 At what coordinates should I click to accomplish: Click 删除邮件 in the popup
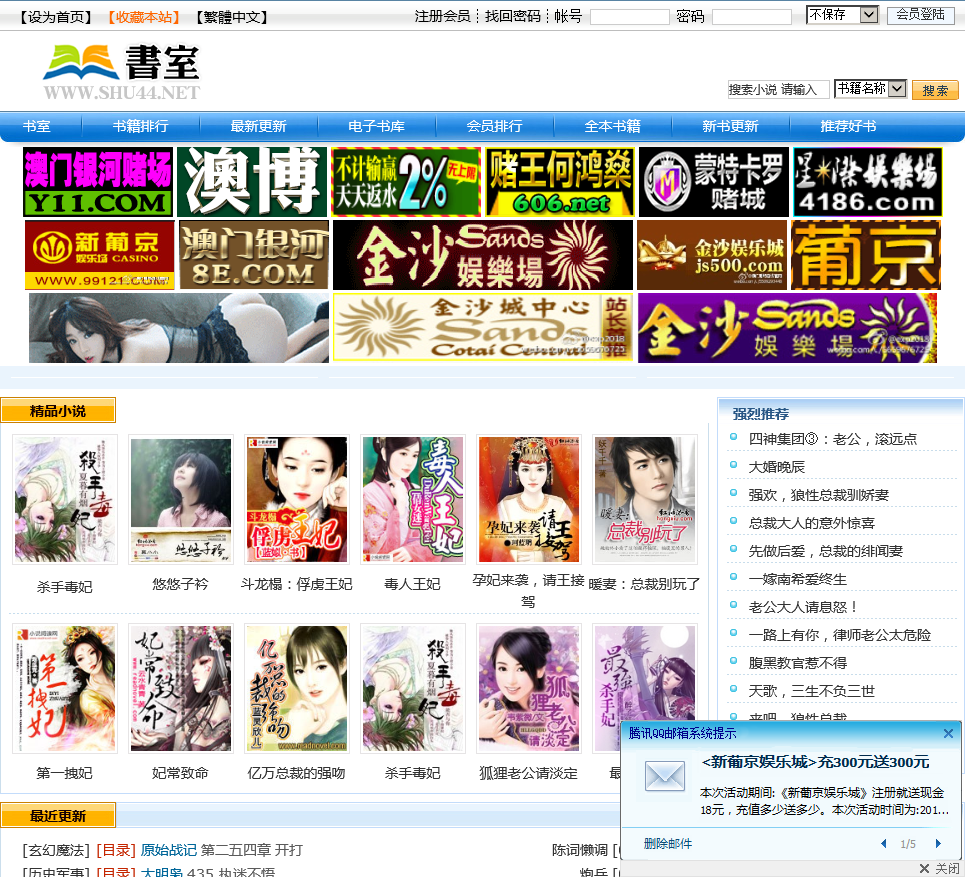(x=668, y=844)
